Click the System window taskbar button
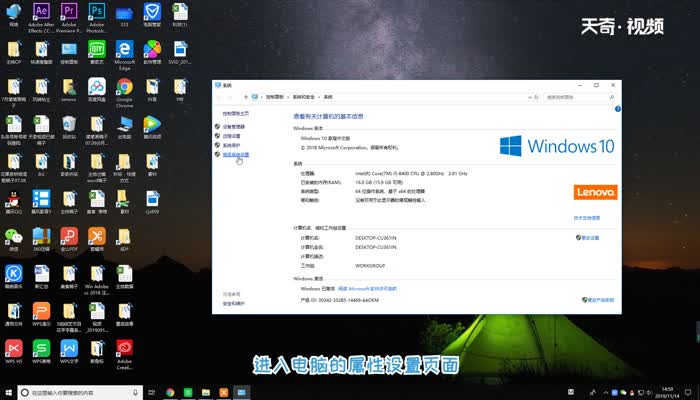This screenshot has height=400, width=700. (x=242, y=392)
